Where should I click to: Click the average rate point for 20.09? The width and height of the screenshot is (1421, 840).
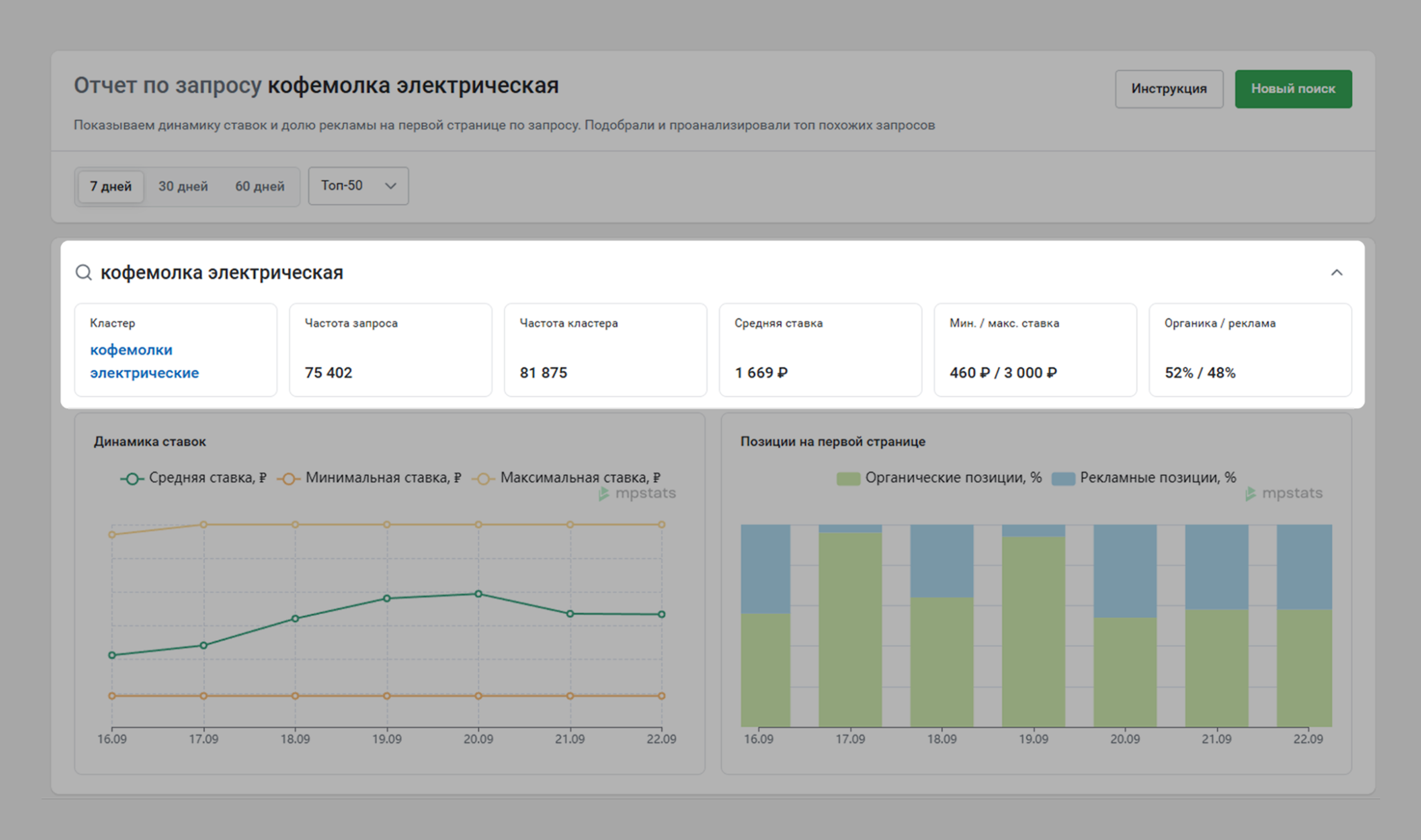point(478,594)
